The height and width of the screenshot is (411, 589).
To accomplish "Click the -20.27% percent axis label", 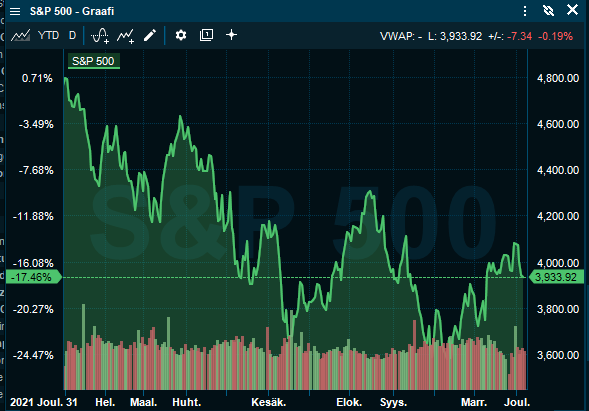I will pyautogui.click(x=33, y=309).
